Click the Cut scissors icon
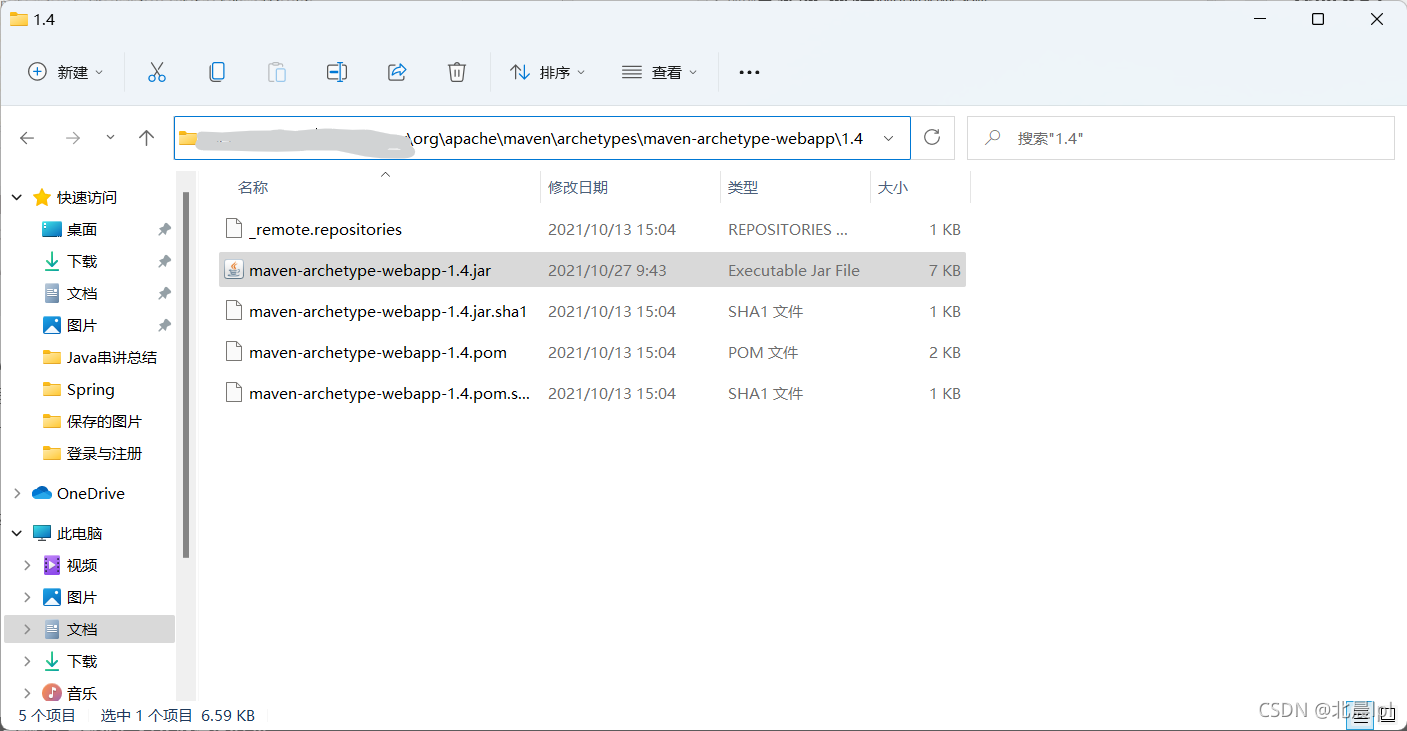The width and height of the screenshot is (1407, 731). click(x=156, y=72)
